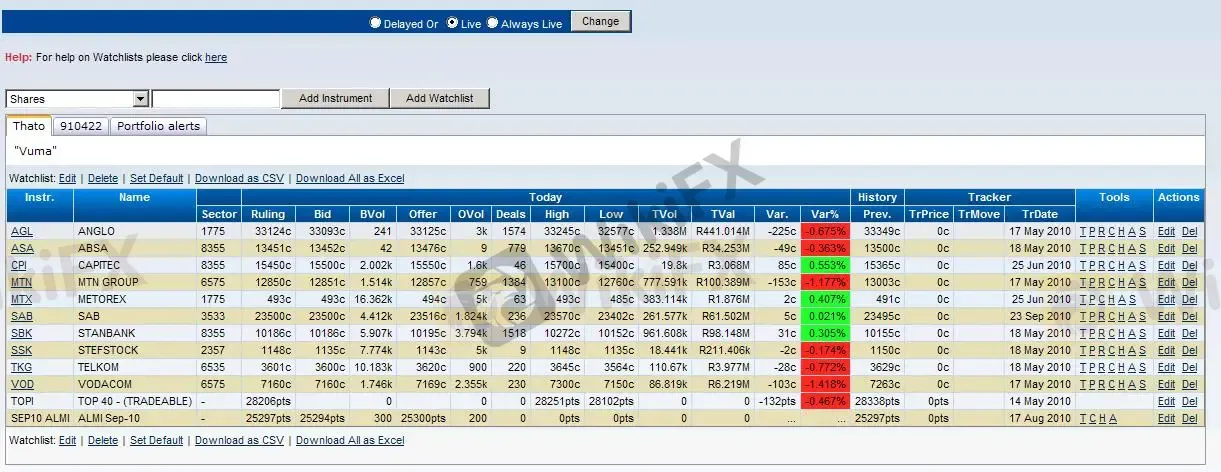Select the Live radio button

[453, 23]
